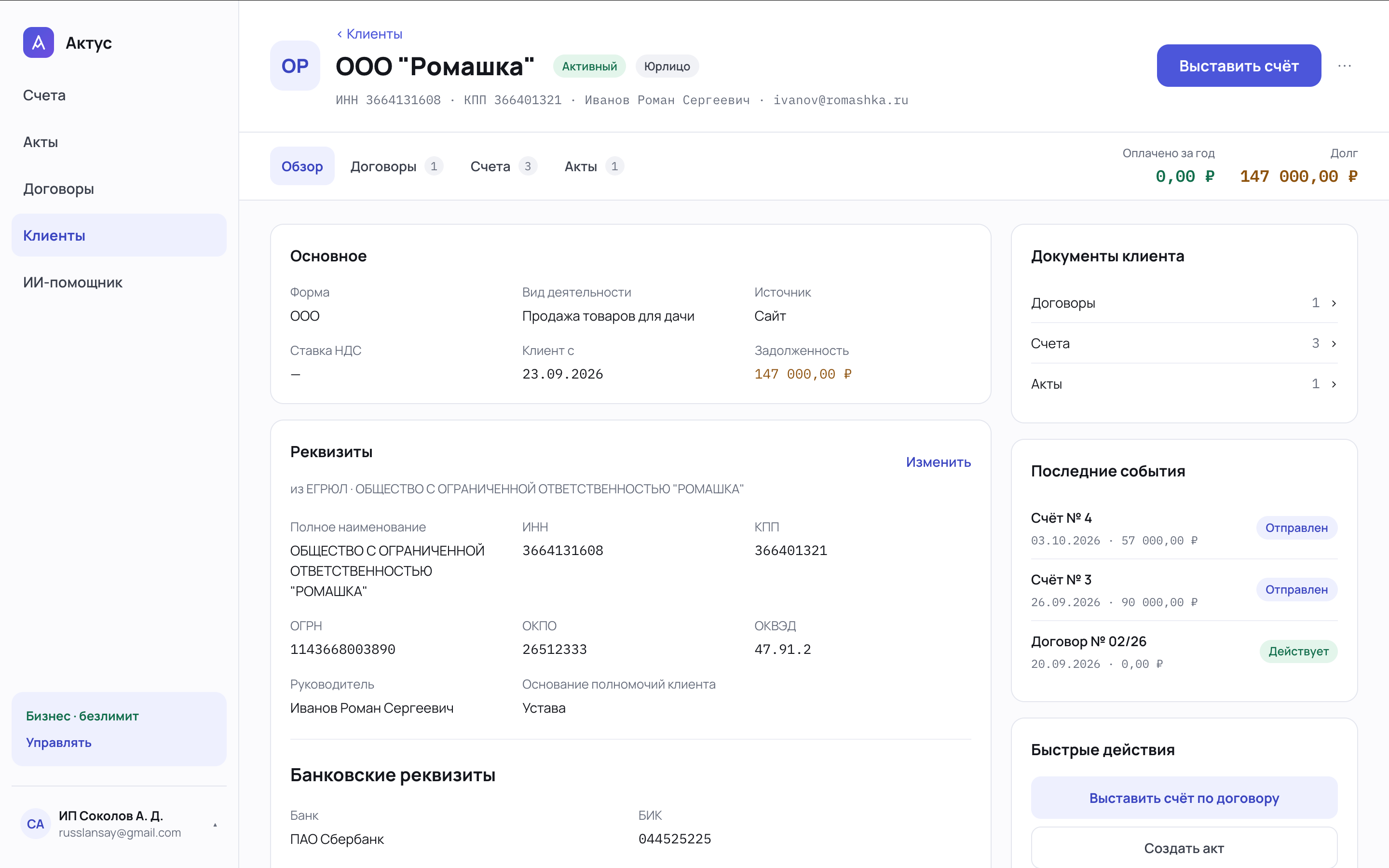
Task: Click ИП Соколов А. Д. account name
Action: pos(111,816)
